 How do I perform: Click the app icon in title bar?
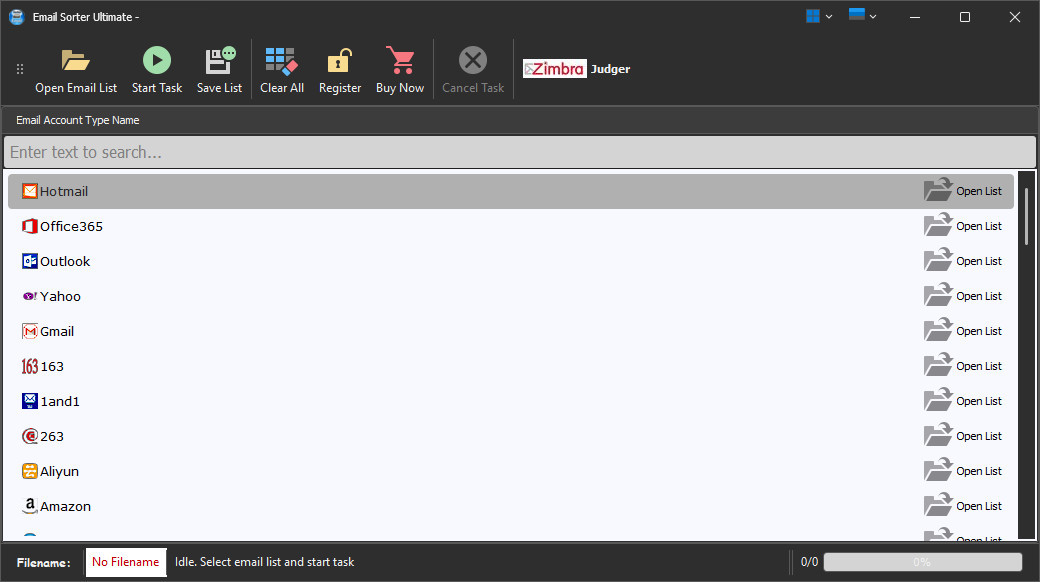(x=17, y=17)
